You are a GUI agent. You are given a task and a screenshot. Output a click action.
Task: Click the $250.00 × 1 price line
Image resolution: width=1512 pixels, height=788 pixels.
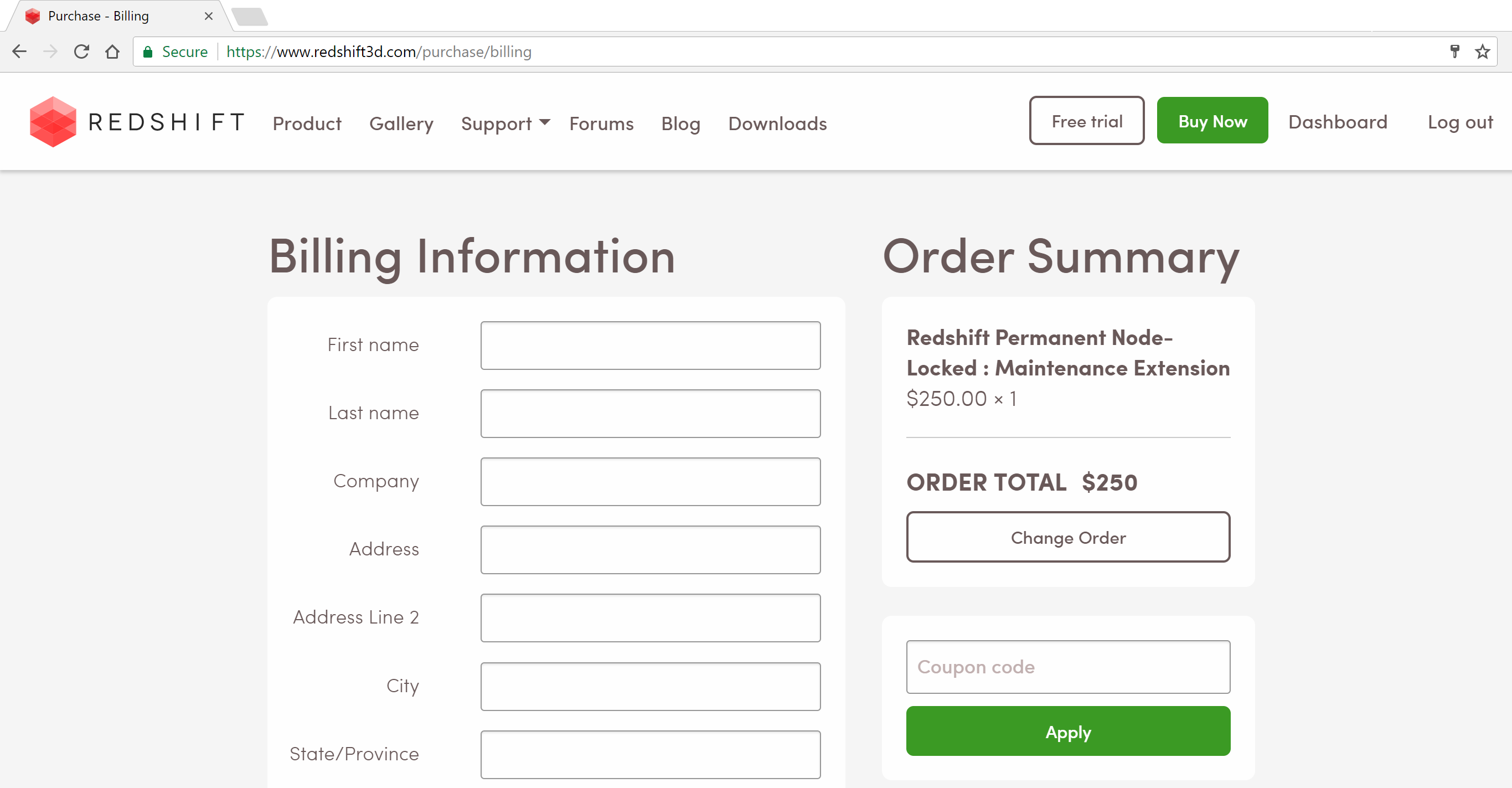962,399
